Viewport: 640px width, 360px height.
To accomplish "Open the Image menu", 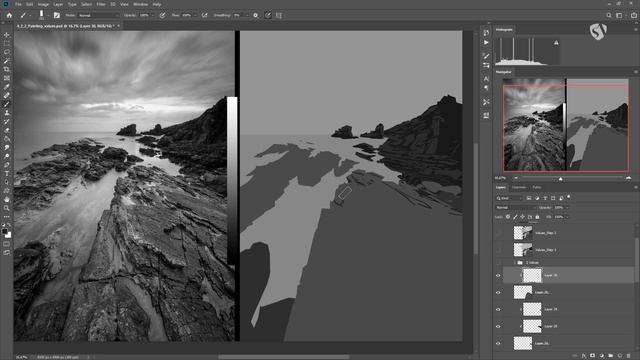I will click(x=43, y=4).
